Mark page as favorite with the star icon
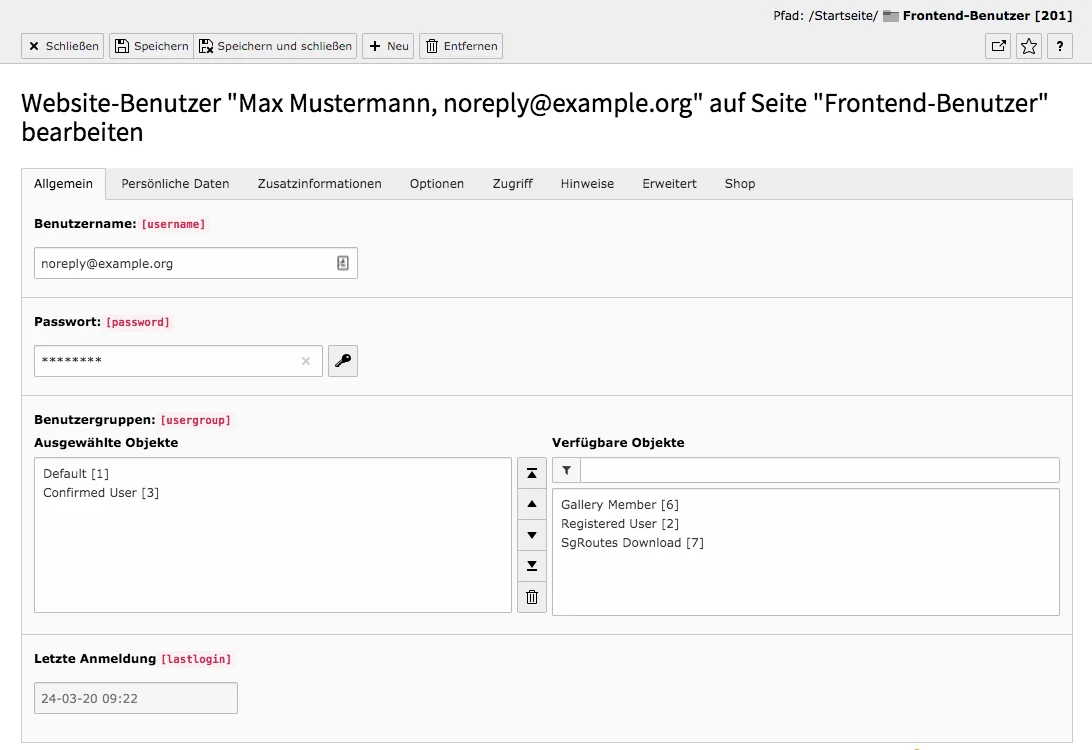Viewport: 1092px width, 750px height. (x=1028, y=46)
